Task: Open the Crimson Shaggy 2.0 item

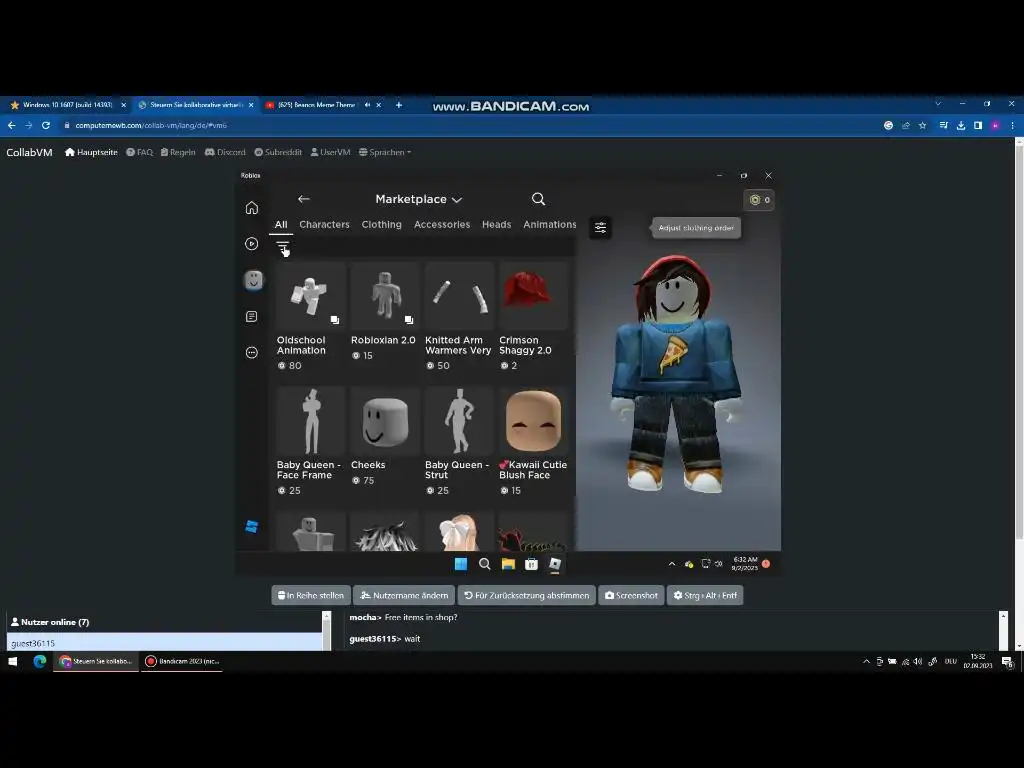Action: point(533,317)
